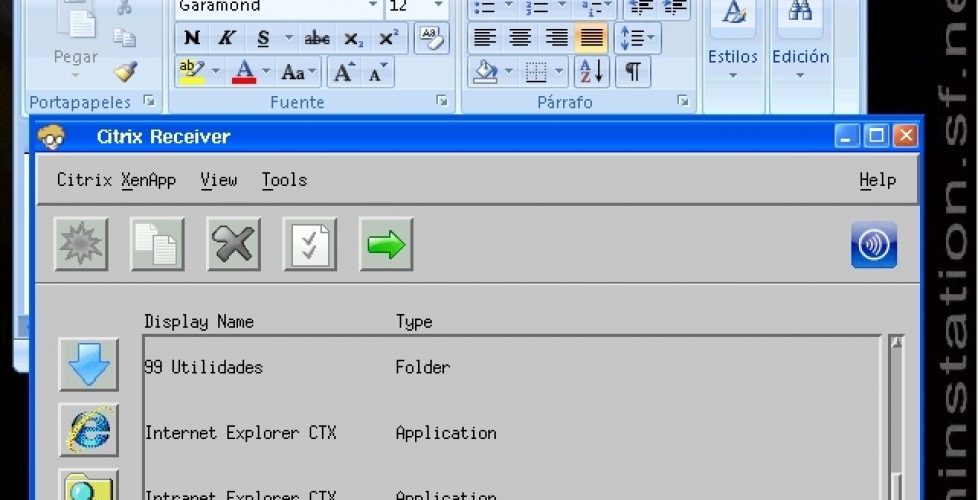Apply strikethrough (abc) in Word ribbon

[317, 39]
